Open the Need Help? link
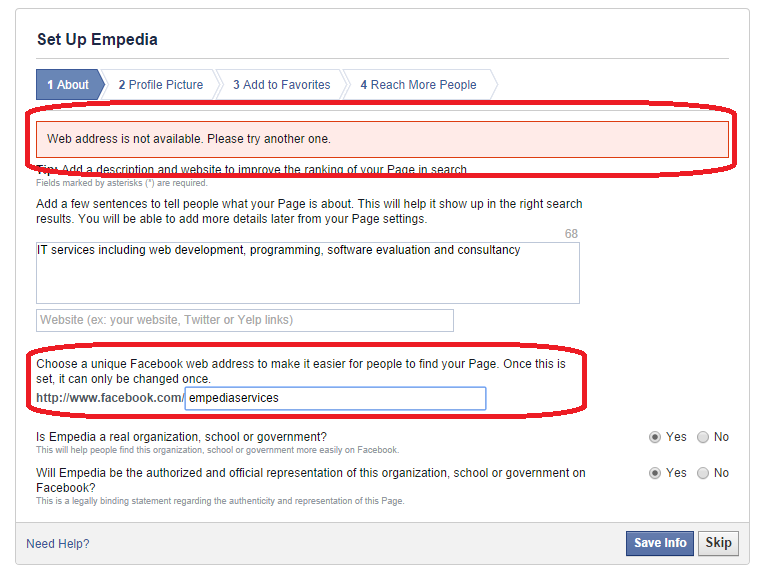Screen dimensions: 777x584 (58, 544)
